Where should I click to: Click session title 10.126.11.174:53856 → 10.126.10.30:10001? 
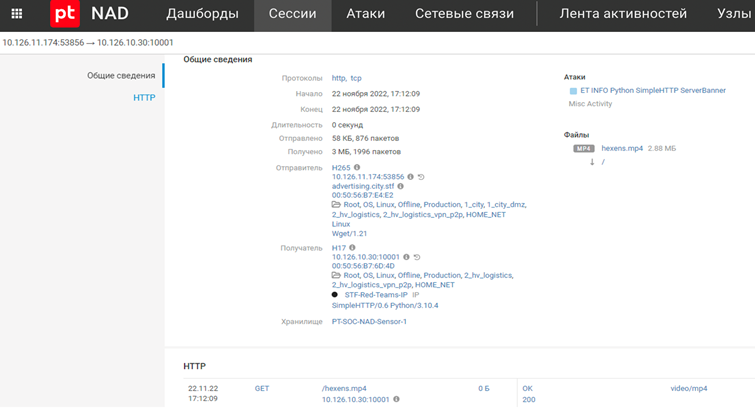[88, 42]
